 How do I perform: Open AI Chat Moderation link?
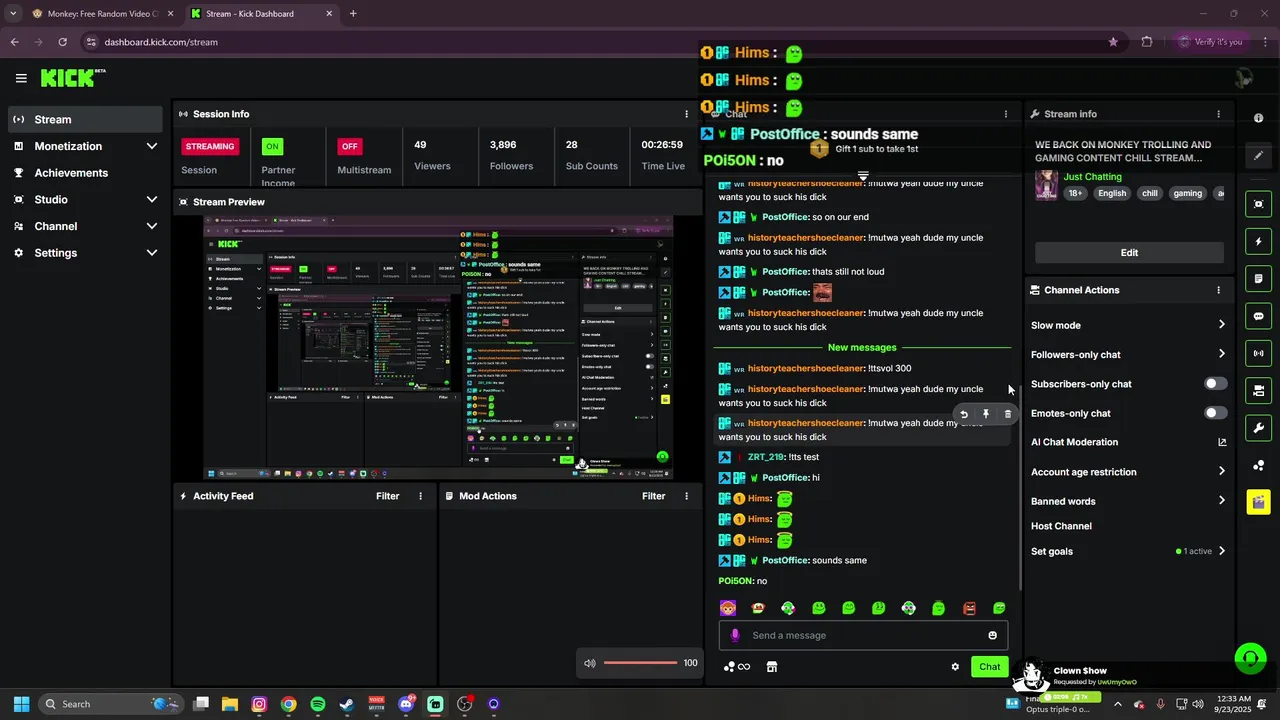click(x=1128, y=442)
